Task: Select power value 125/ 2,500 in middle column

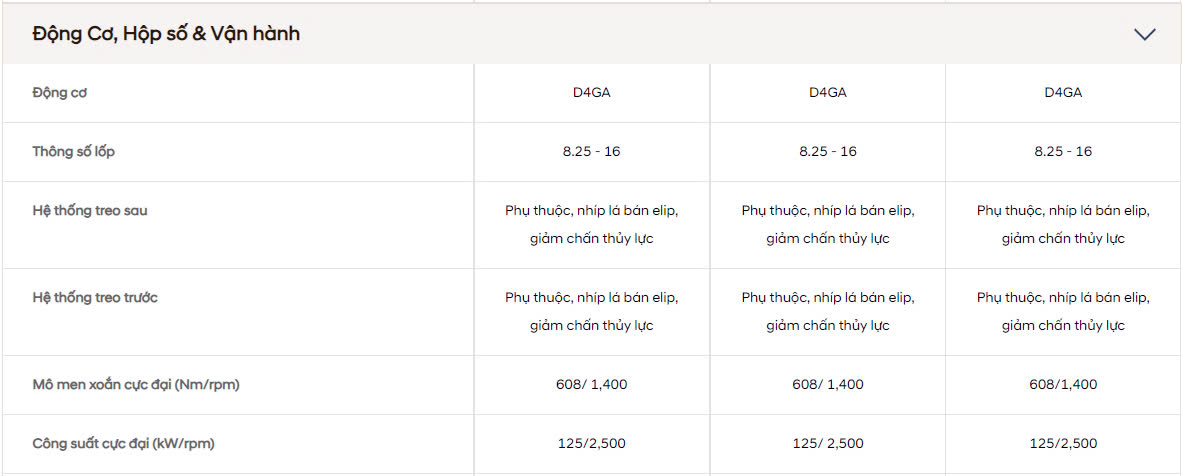Action: [x=827, y=443]
